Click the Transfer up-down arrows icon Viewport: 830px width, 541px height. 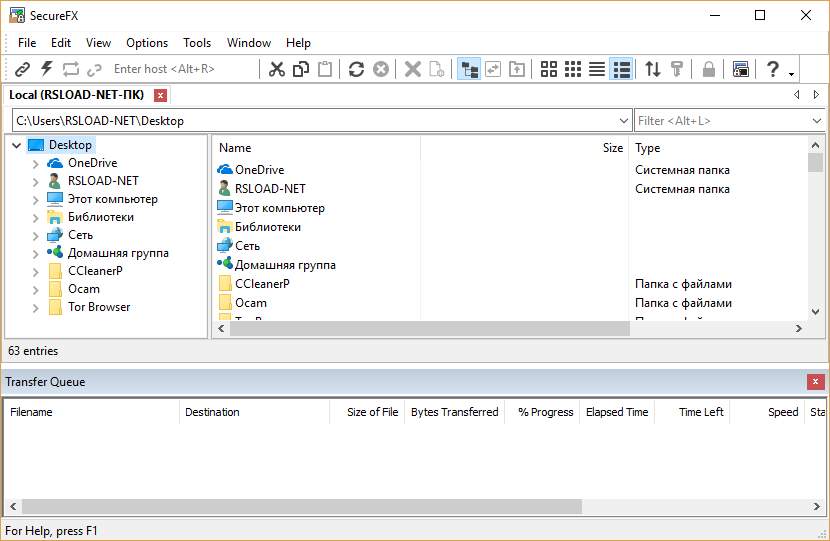[x=653, y=69]
